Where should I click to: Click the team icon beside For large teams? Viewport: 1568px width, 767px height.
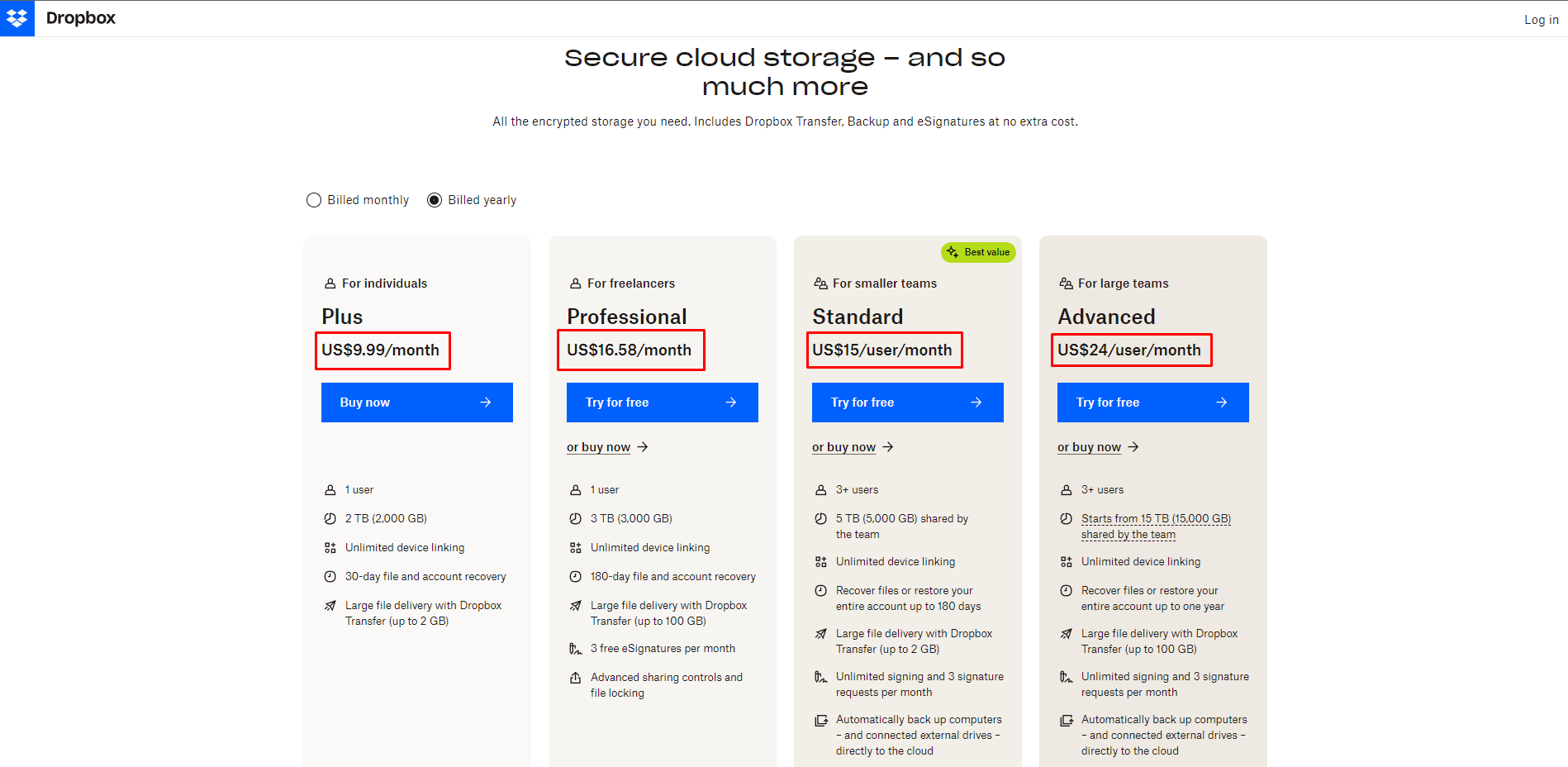1066,283
